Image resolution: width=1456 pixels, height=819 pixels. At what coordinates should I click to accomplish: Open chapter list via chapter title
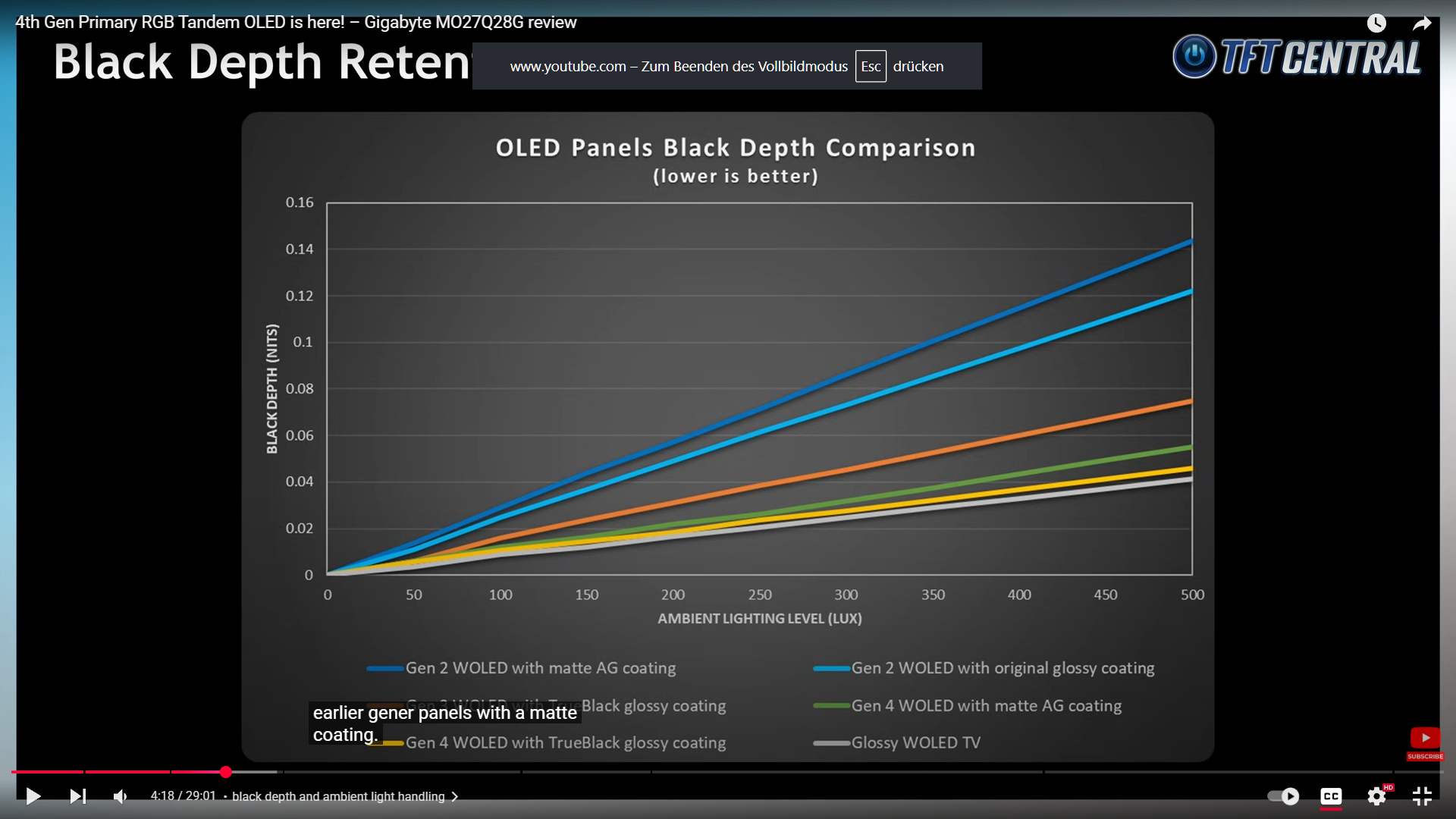coord(338,796)
